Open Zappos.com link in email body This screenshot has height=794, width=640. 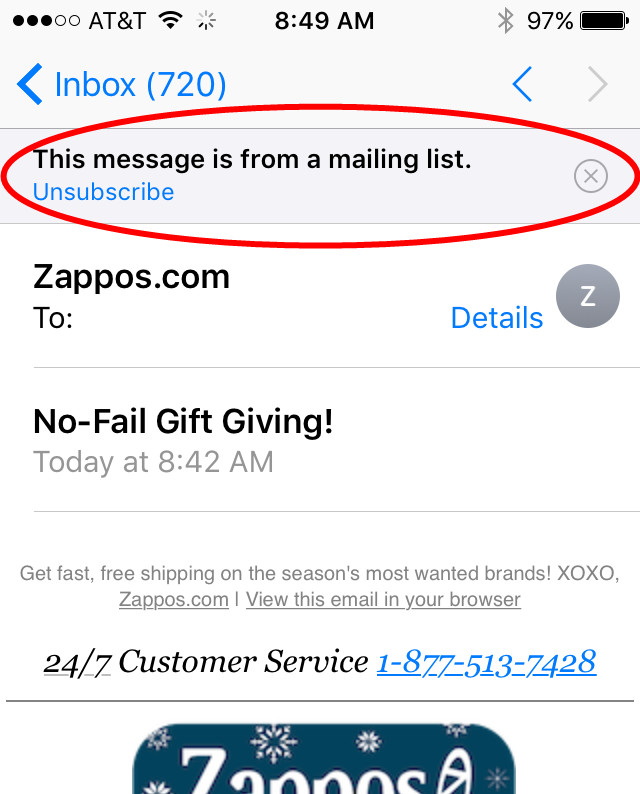(174, 600)
